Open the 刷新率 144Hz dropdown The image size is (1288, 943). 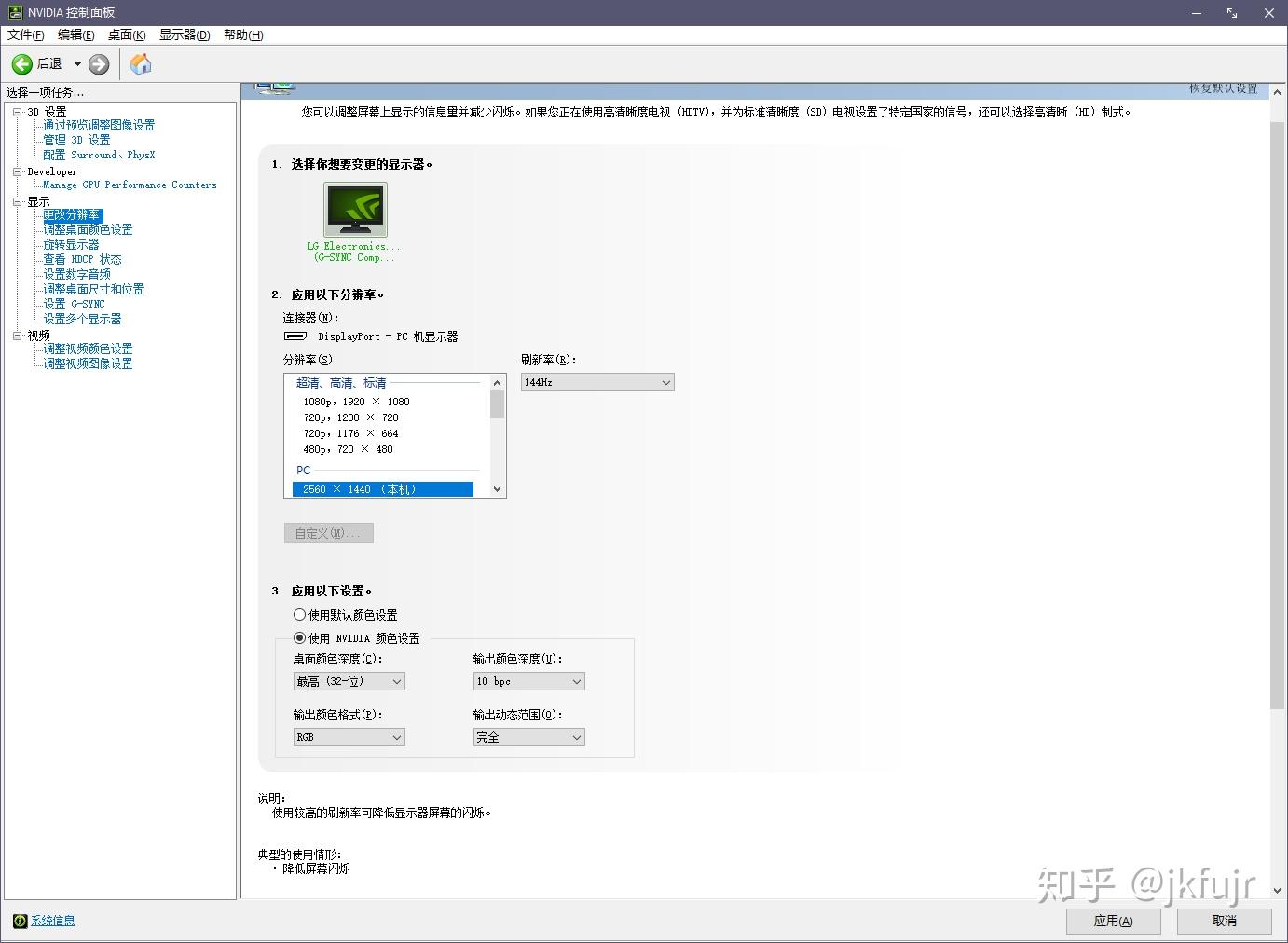coord(597,382)
